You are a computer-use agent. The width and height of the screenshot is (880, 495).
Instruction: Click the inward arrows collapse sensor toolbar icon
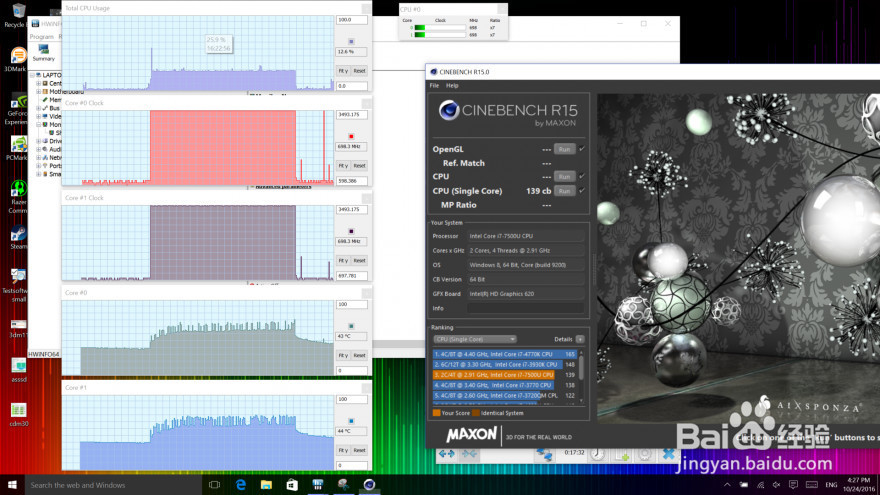click(469, 453)
